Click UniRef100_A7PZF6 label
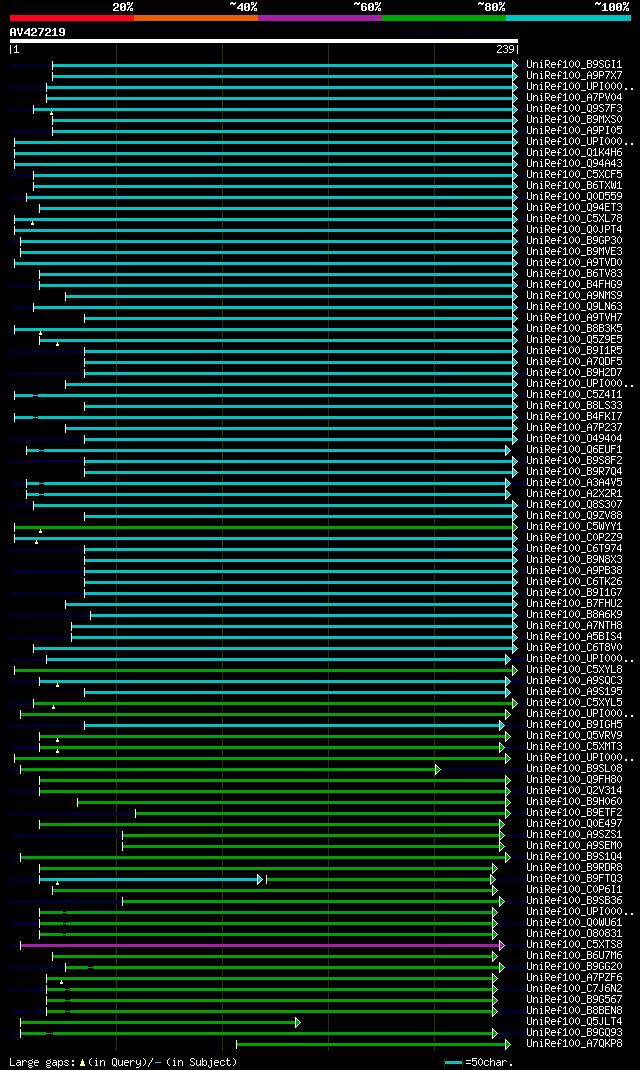This screenshot has height=1070, width=640. [x=574, y=977]
